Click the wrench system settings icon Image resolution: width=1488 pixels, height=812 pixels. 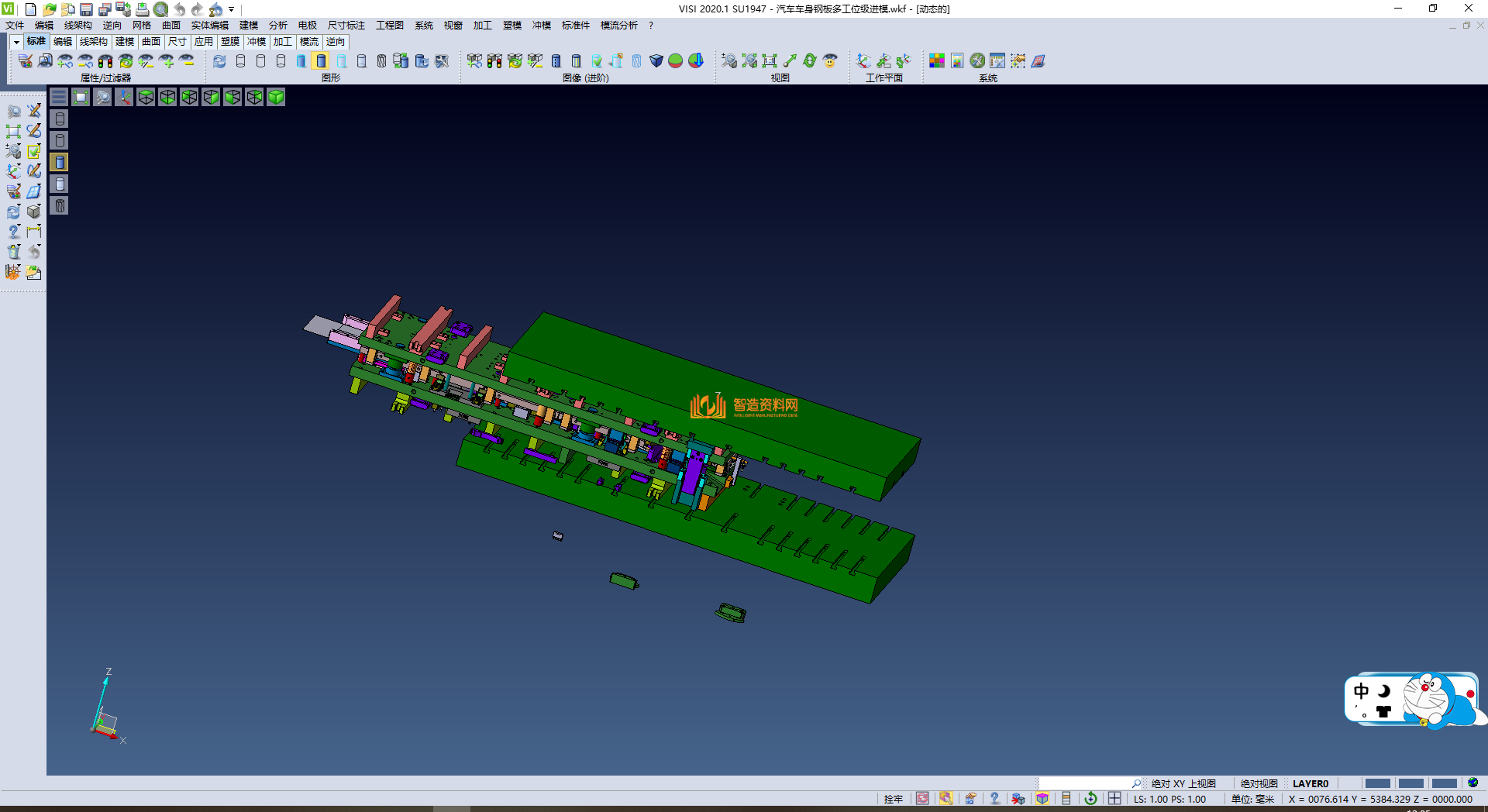(977, 60)
